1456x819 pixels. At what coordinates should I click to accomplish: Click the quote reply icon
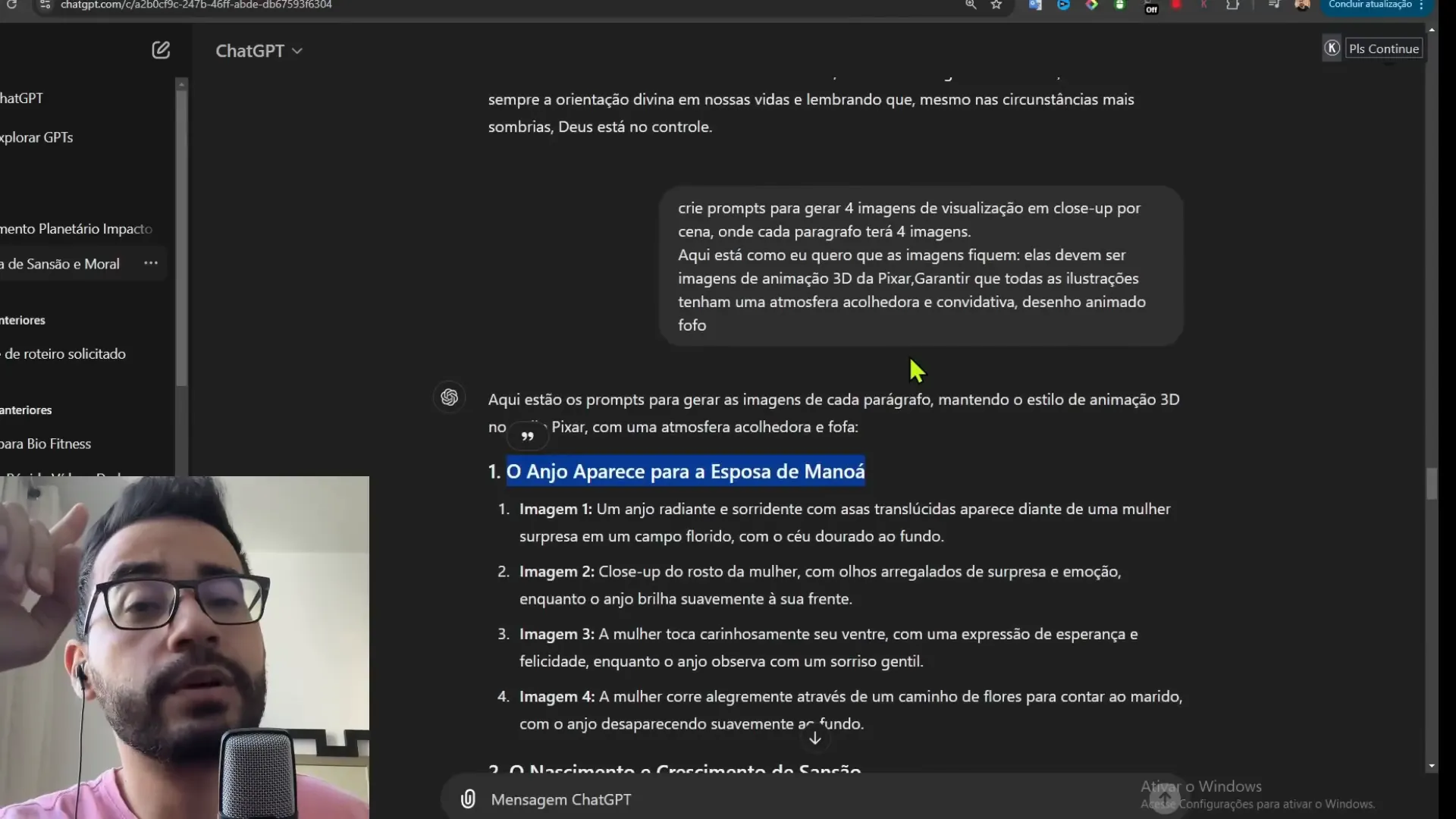pos(528,436)
